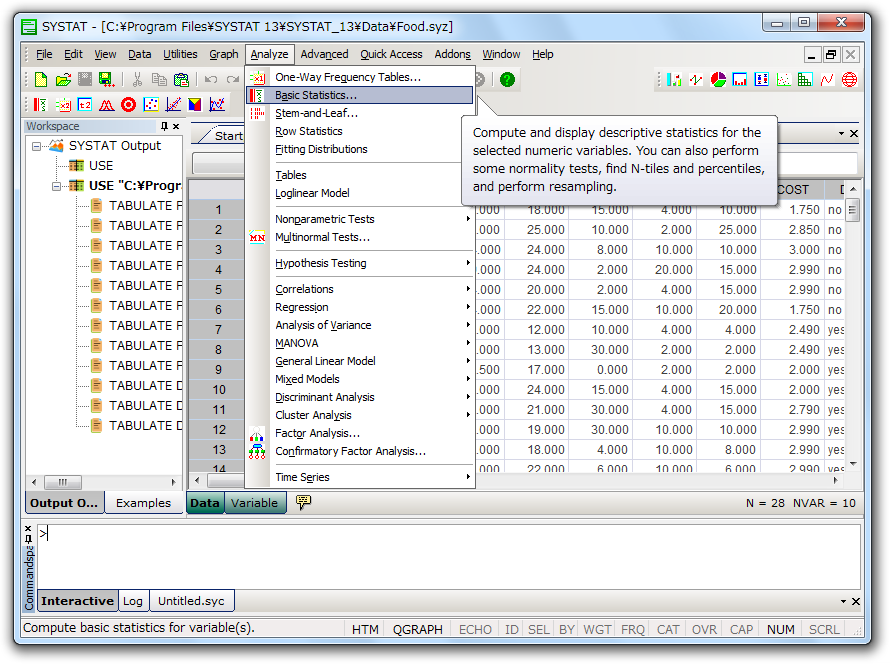Select the first USE tree item

point(100,166)
